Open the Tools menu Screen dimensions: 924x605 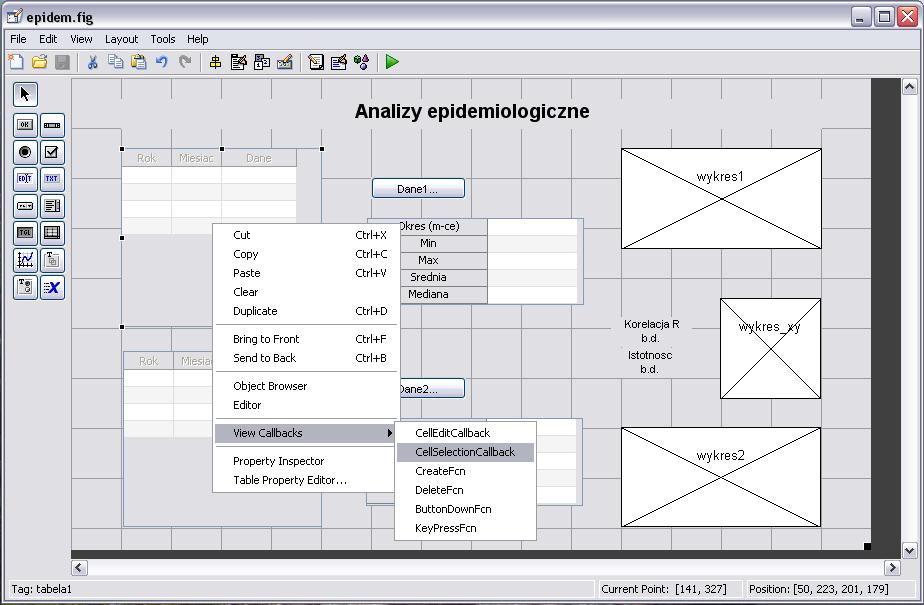tap(163, 39)
